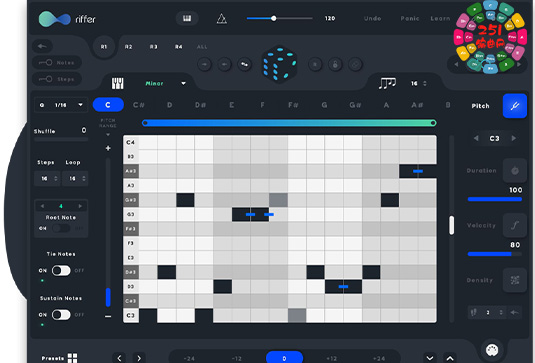Viewport: 535px width, 363px height.
Task: Click the Panic button
Action: 410,18
